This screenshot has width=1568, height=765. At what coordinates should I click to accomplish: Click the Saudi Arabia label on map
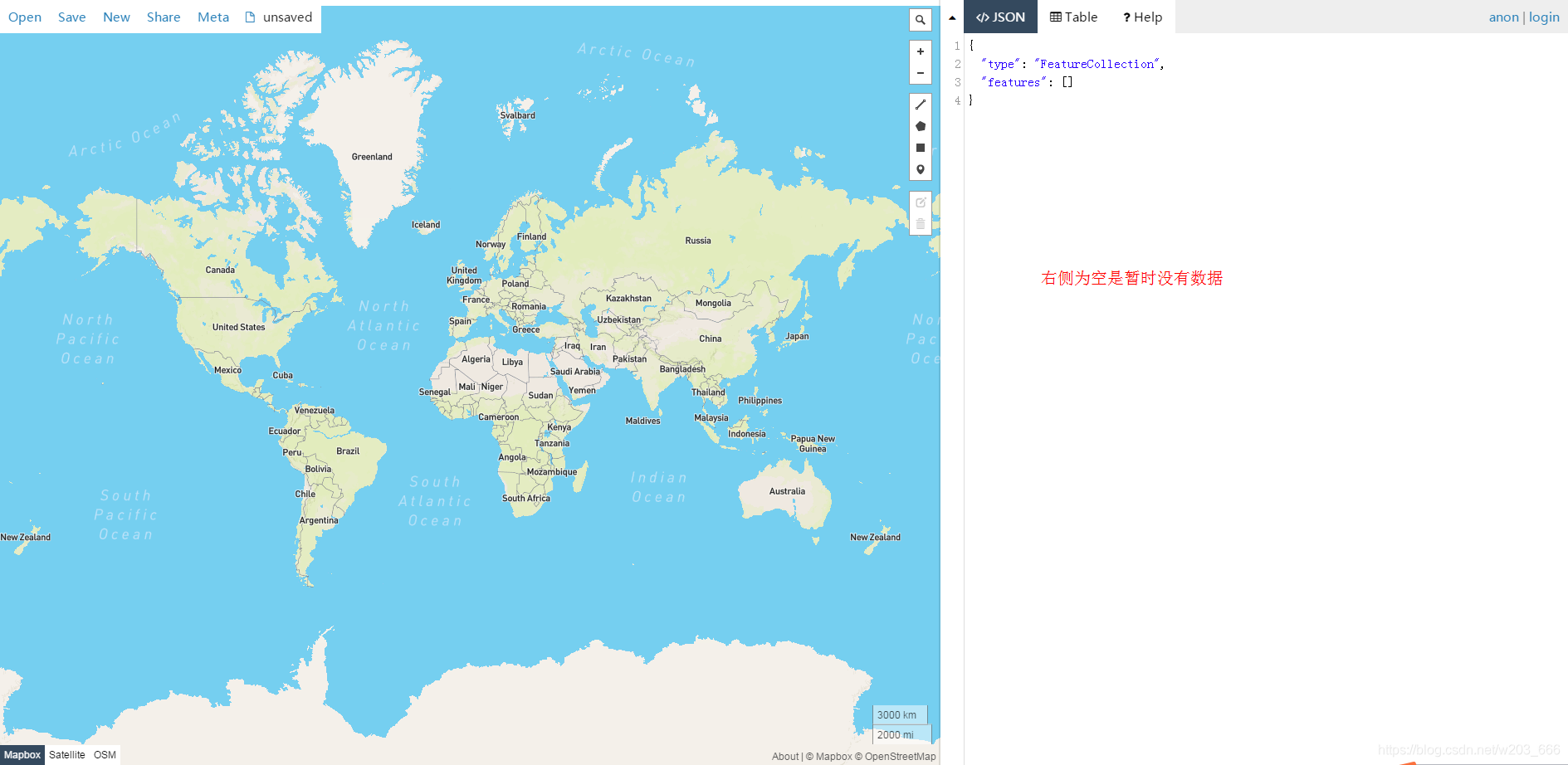pos(574,372)
